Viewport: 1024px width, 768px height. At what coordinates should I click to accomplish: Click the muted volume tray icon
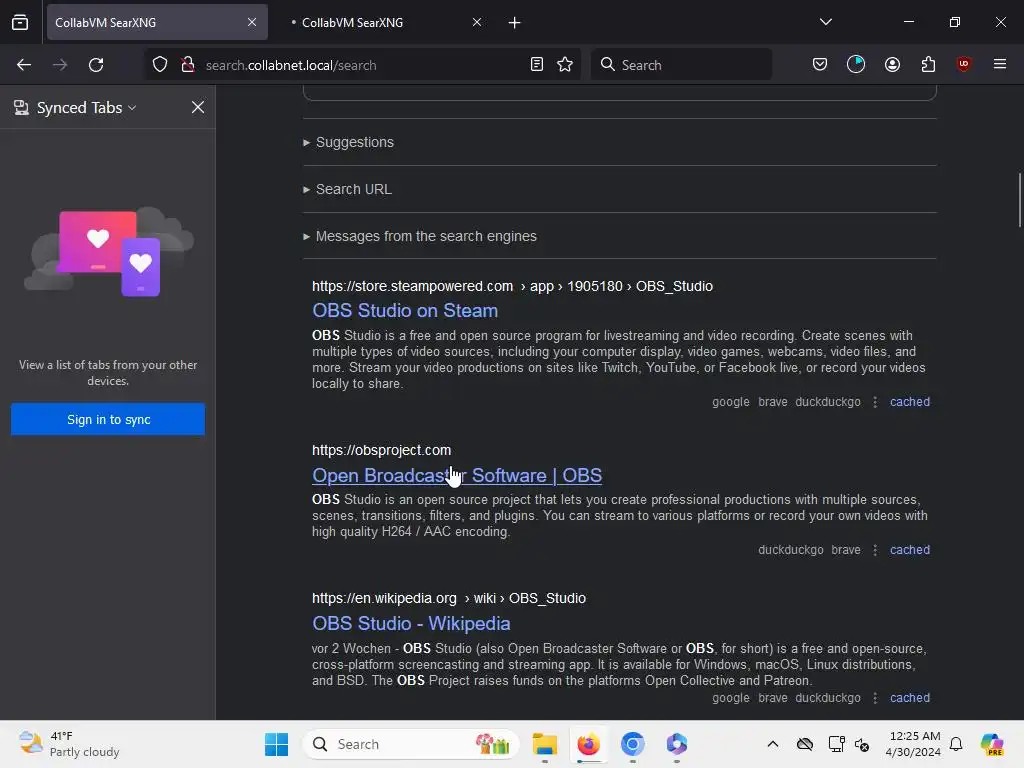click(862, 744)
